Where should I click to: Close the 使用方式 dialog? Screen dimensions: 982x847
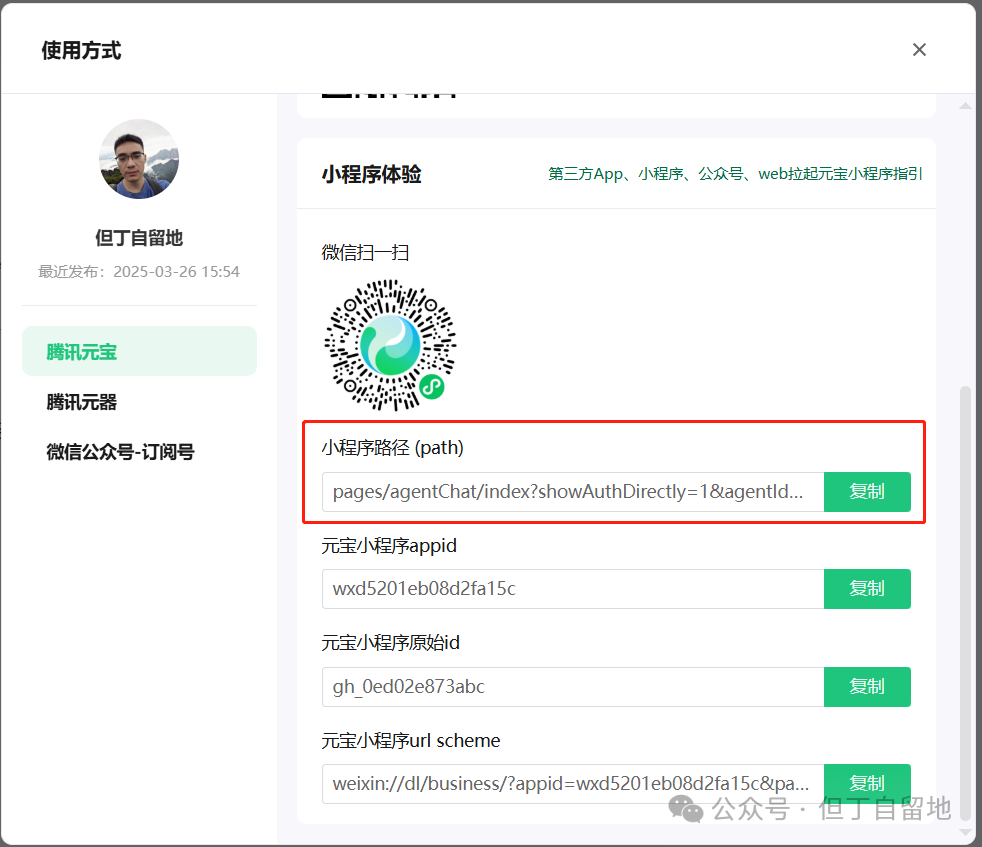(919, 49)
